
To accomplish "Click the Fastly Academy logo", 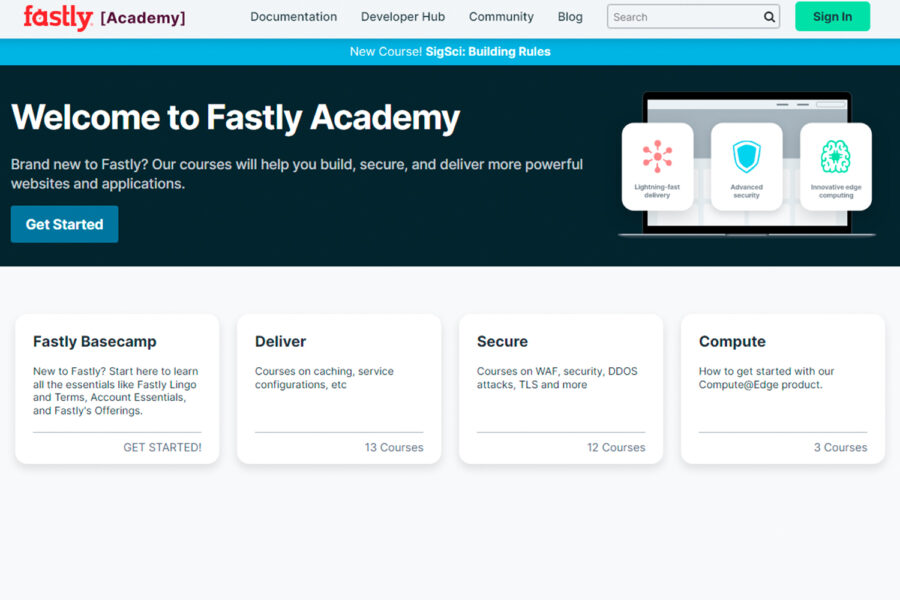I will (104, 17).
